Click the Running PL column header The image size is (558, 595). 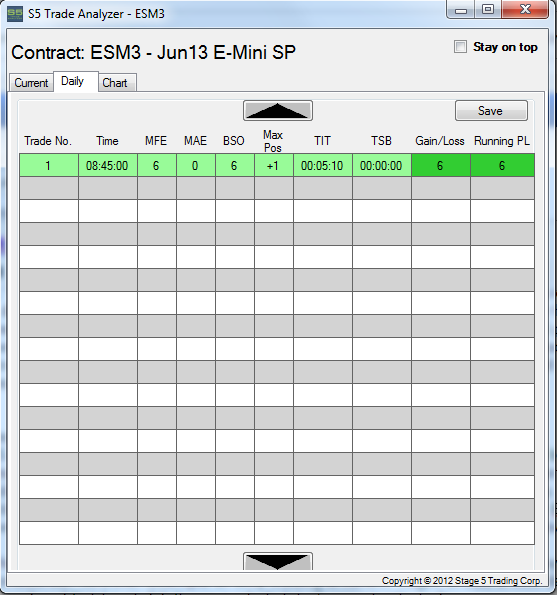(x=501, y=141)
